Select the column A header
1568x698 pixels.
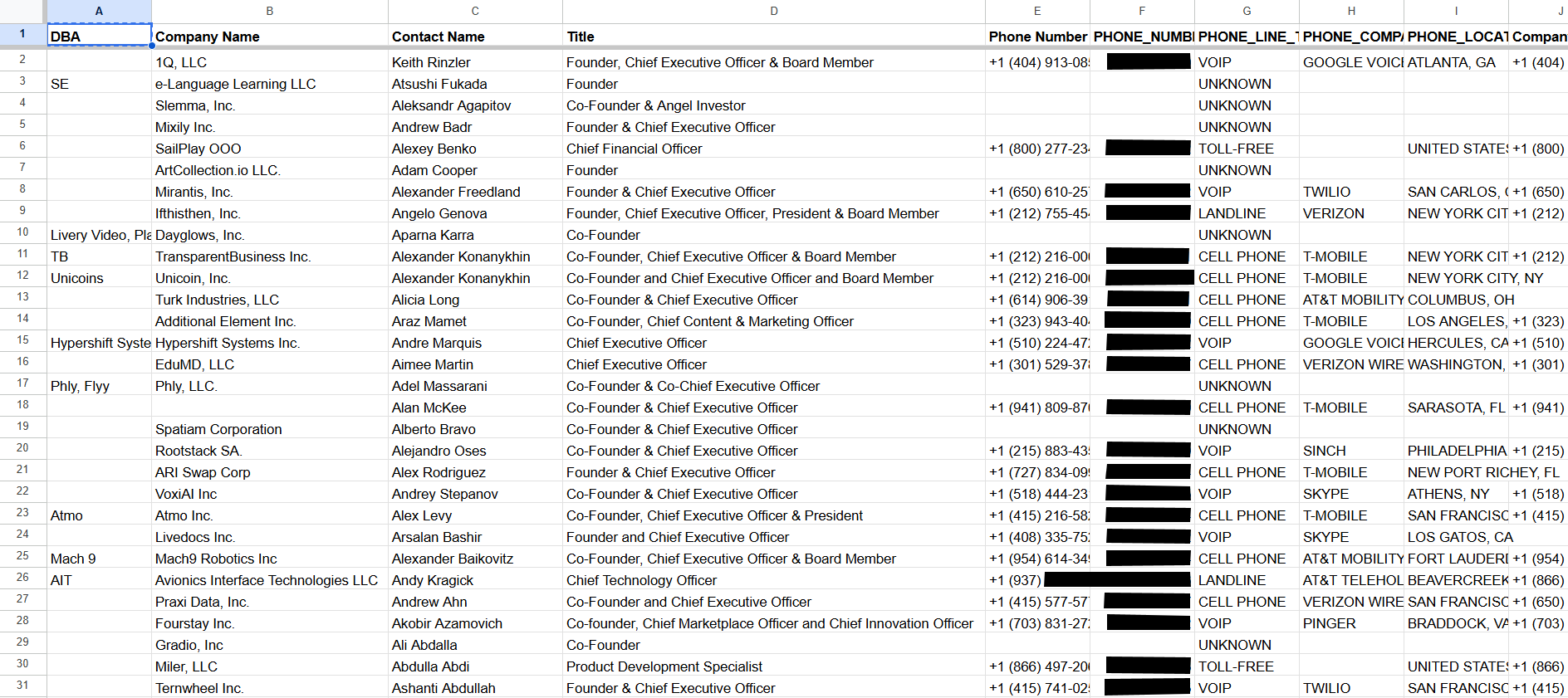99,11
